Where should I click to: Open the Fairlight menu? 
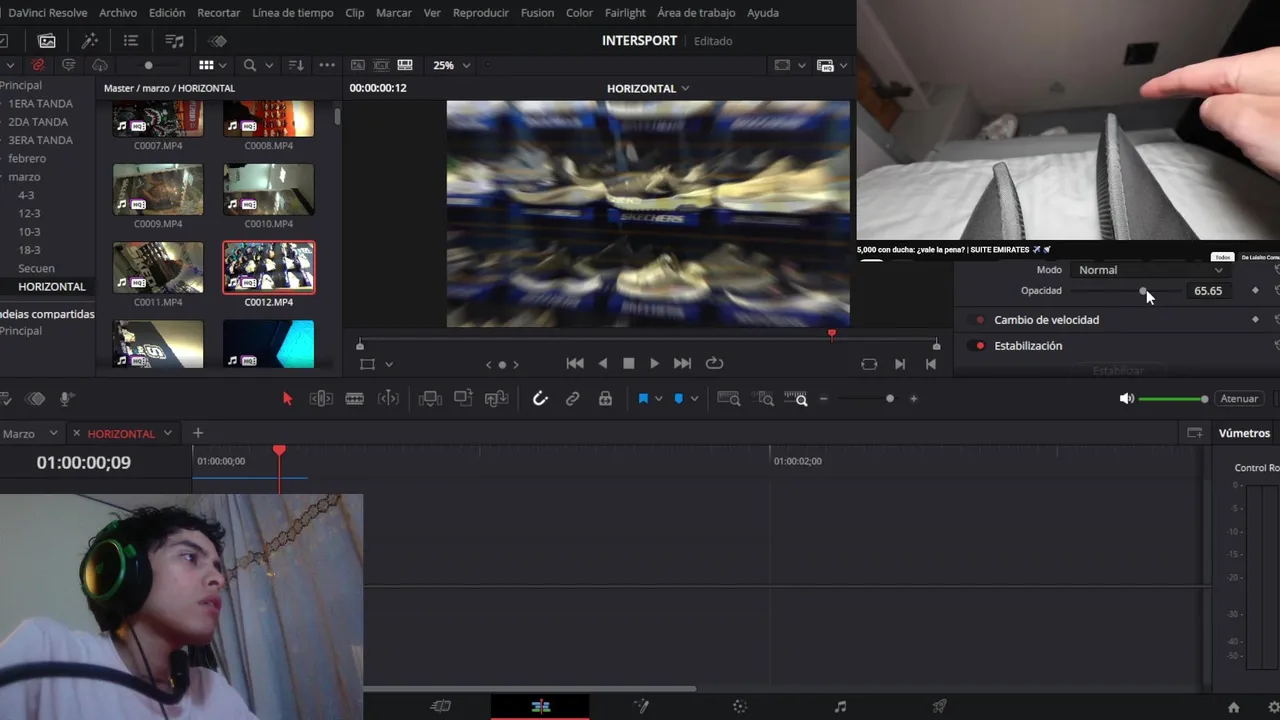click(x=625, y=13)
